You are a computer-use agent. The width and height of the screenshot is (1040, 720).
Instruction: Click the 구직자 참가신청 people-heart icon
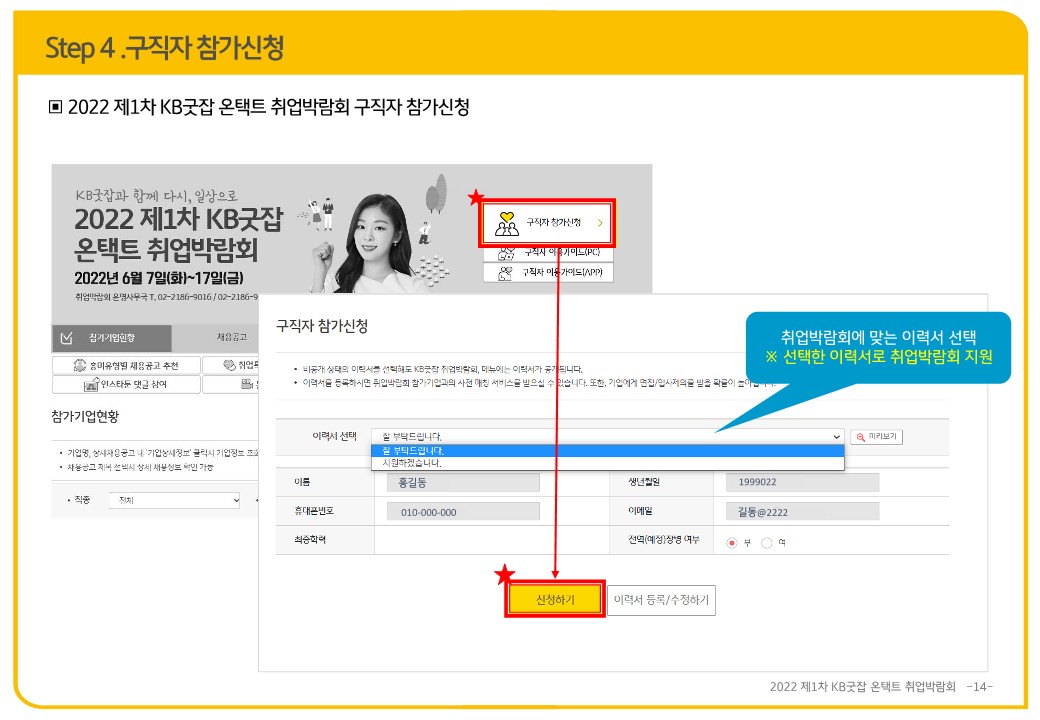507,223
